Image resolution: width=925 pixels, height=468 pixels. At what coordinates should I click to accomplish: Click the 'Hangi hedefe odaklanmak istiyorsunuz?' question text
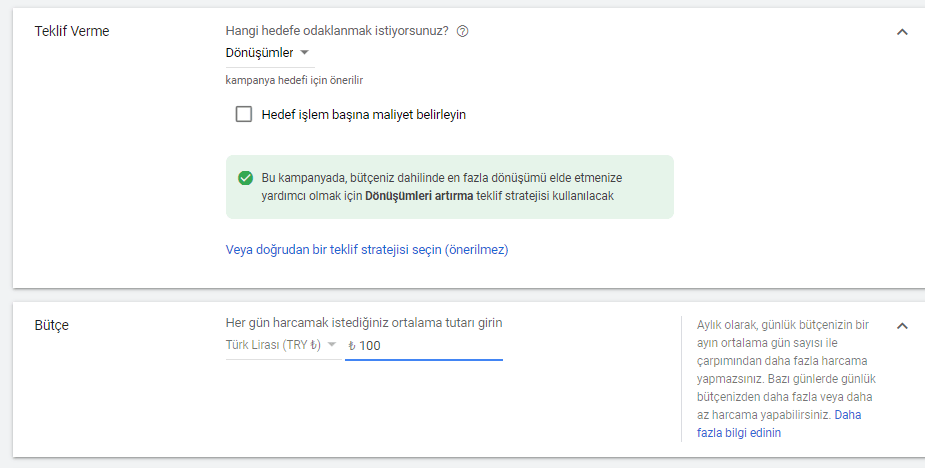tap(337, 31)
